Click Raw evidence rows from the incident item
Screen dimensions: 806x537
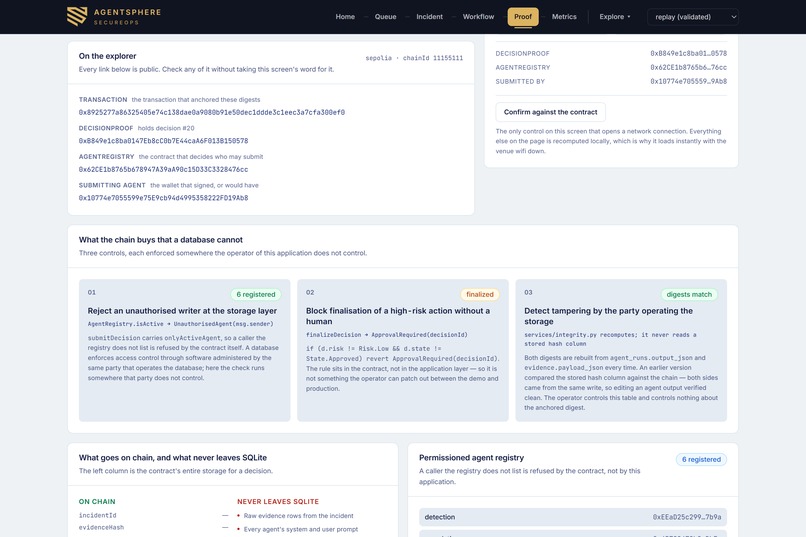coord(299,516)
